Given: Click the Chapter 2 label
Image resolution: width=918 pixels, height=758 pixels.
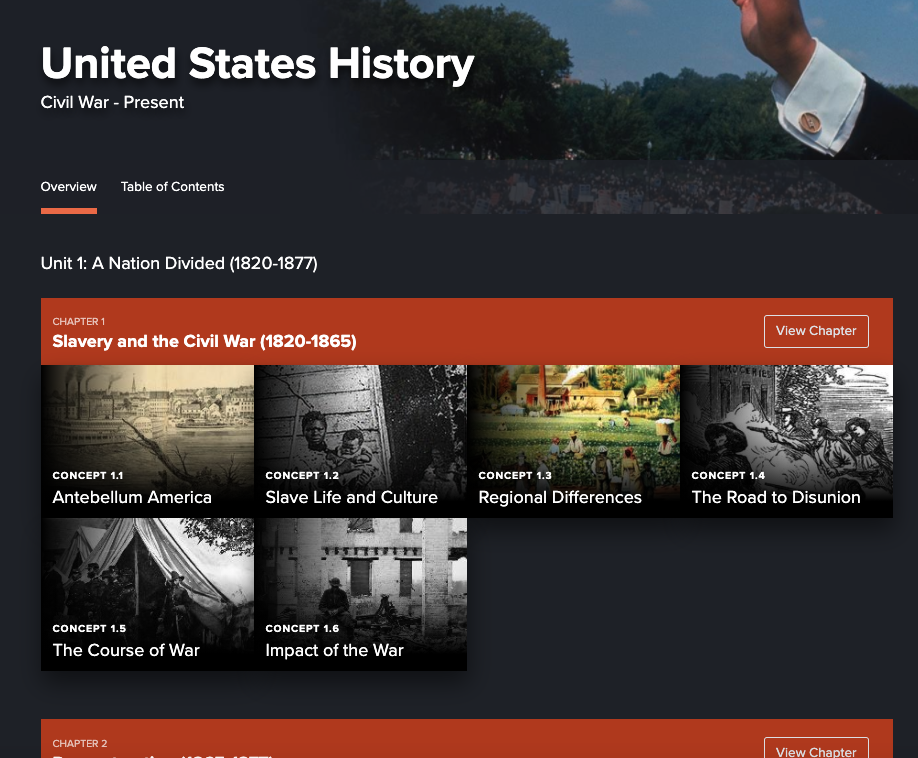Looking at the screenshot, I should [80, 743].
